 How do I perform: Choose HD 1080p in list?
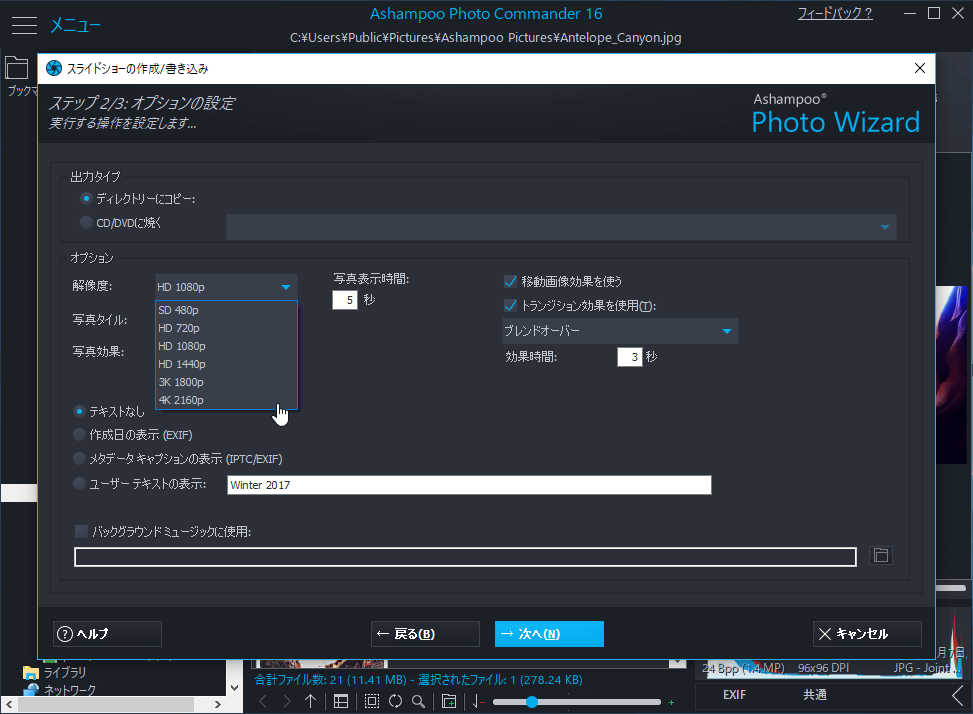pos(226,346)
